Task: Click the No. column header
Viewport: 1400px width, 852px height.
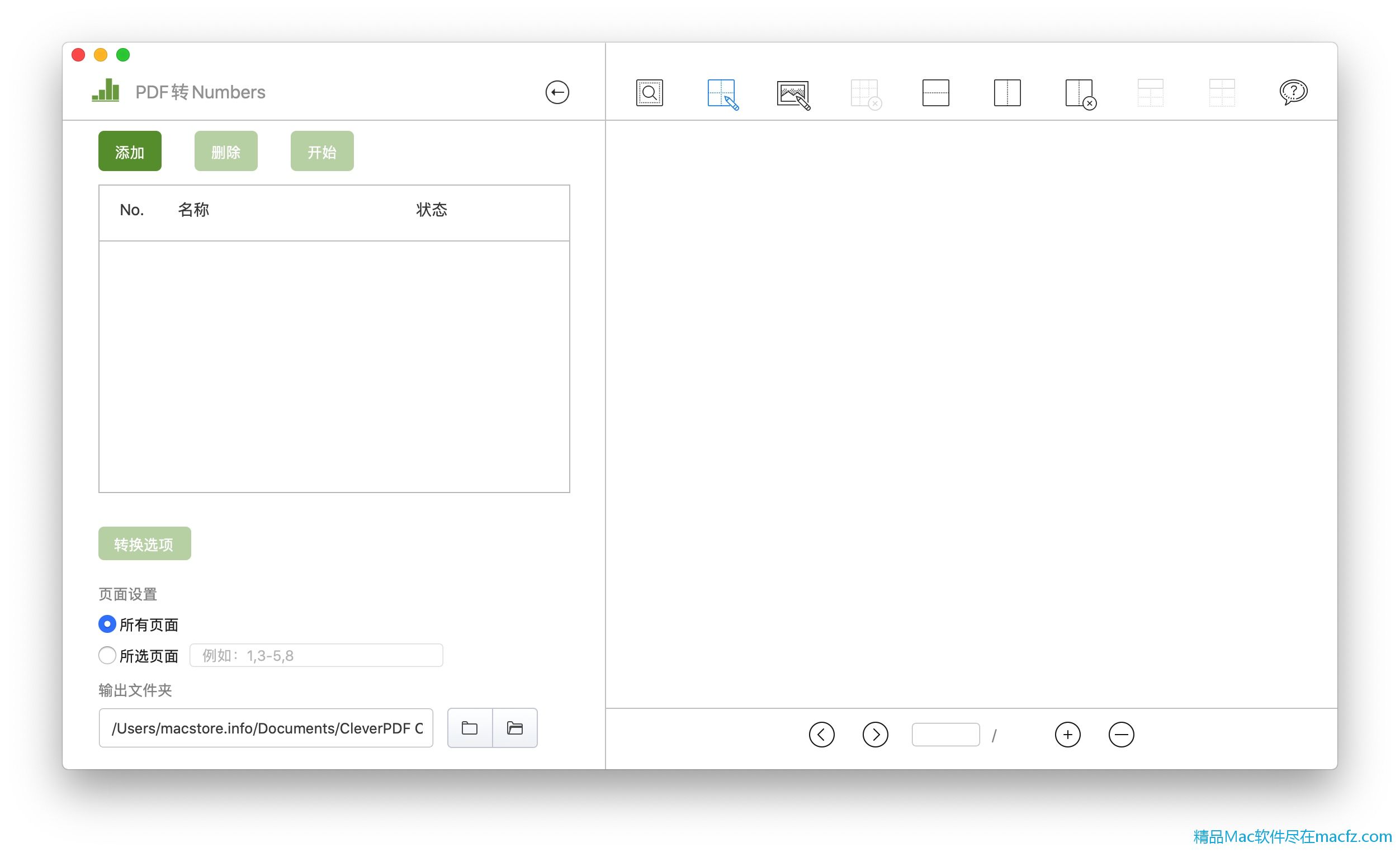Action: 131,210
